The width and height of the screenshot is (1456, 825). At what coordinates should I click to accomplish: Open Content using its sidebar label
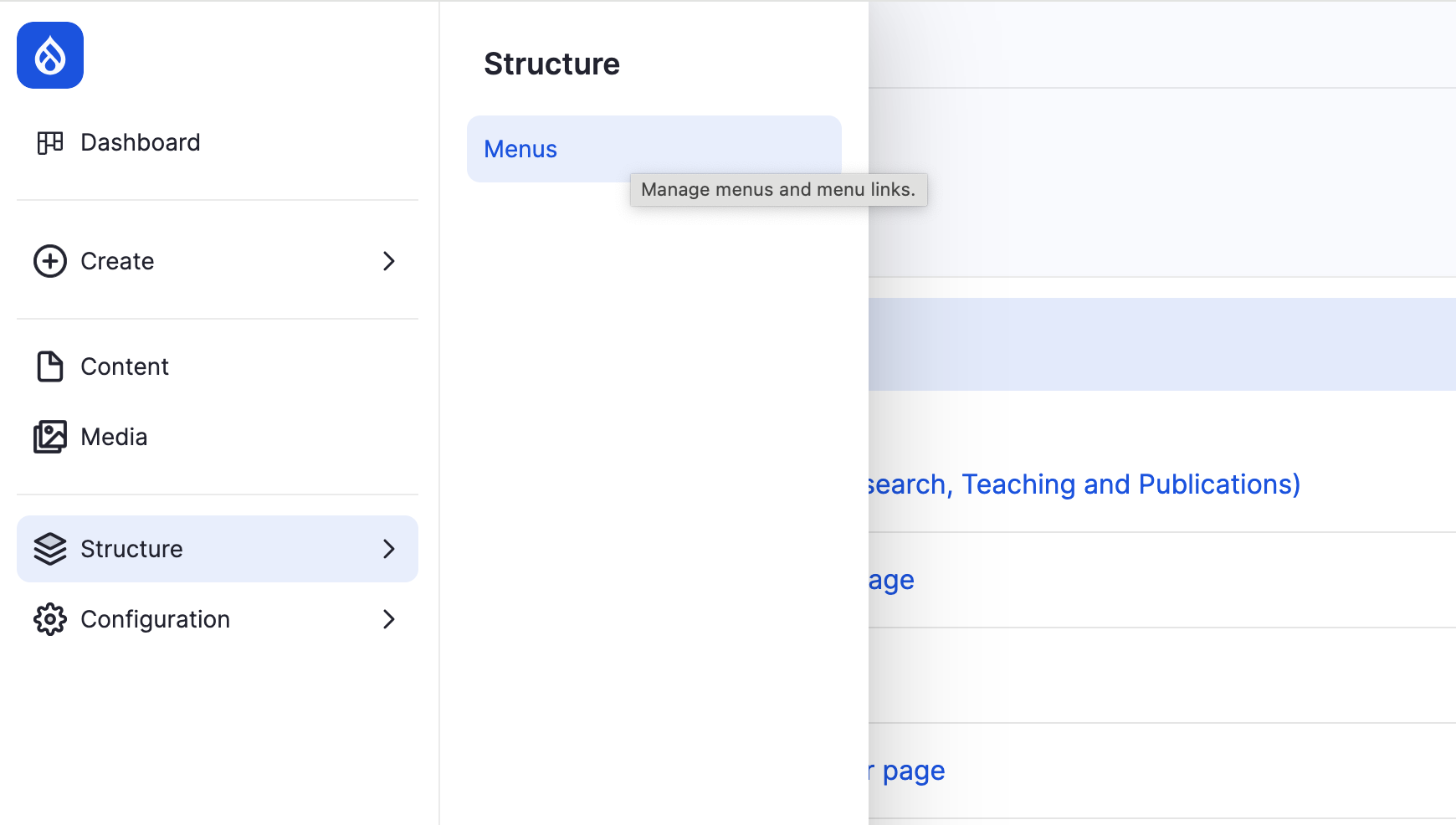(x=125, y=366)
